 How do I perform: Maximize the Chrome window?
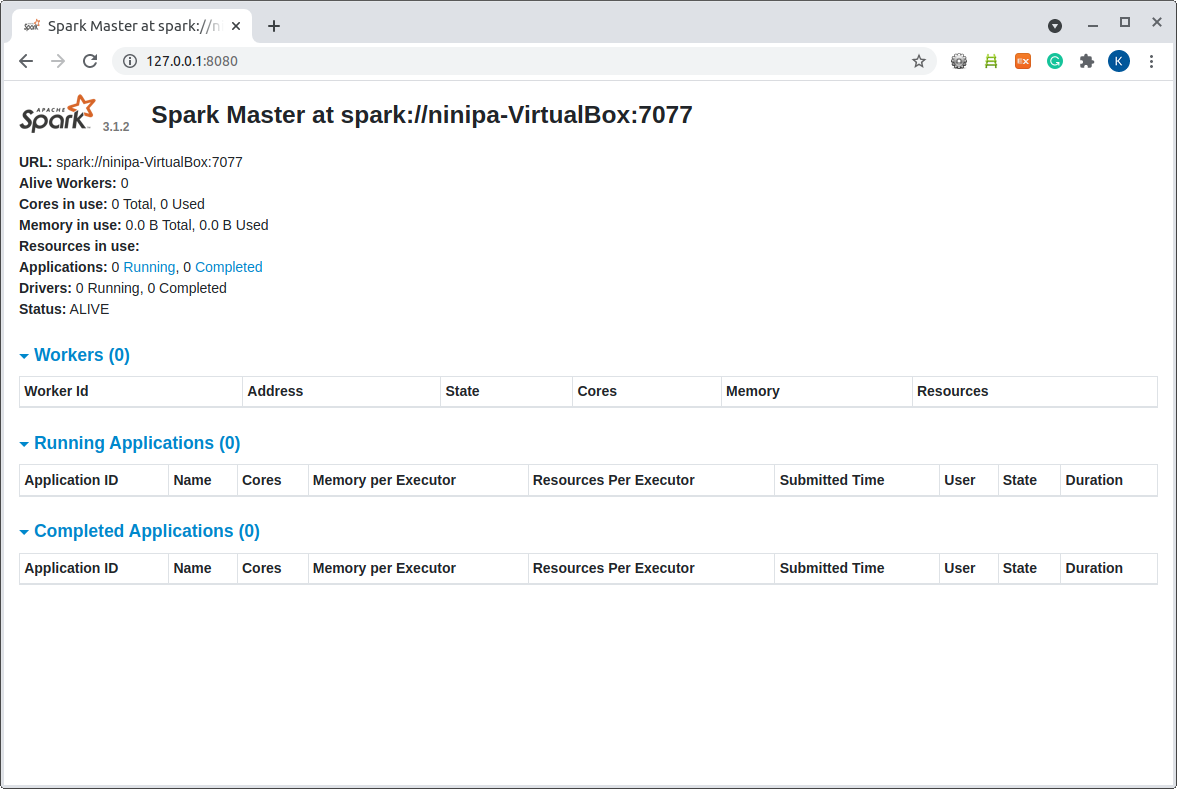point(1124,23)
